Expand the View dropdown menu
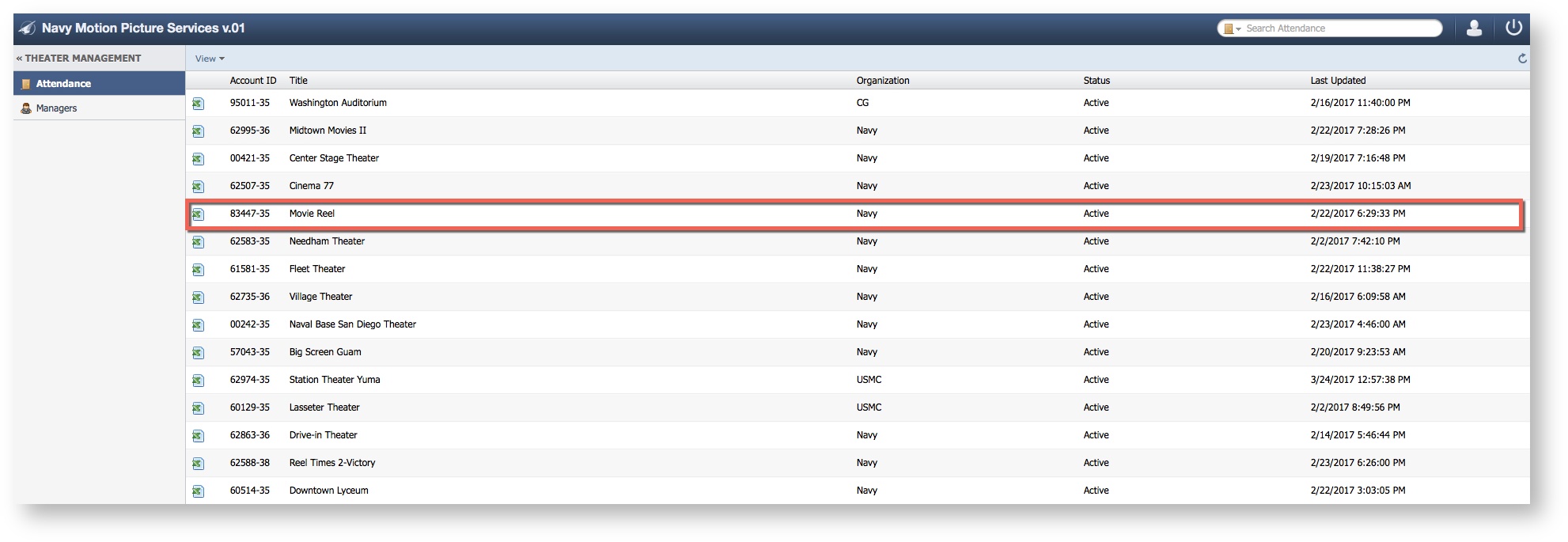The width and height of the screenshot is (1568, 542). point(210,59)
